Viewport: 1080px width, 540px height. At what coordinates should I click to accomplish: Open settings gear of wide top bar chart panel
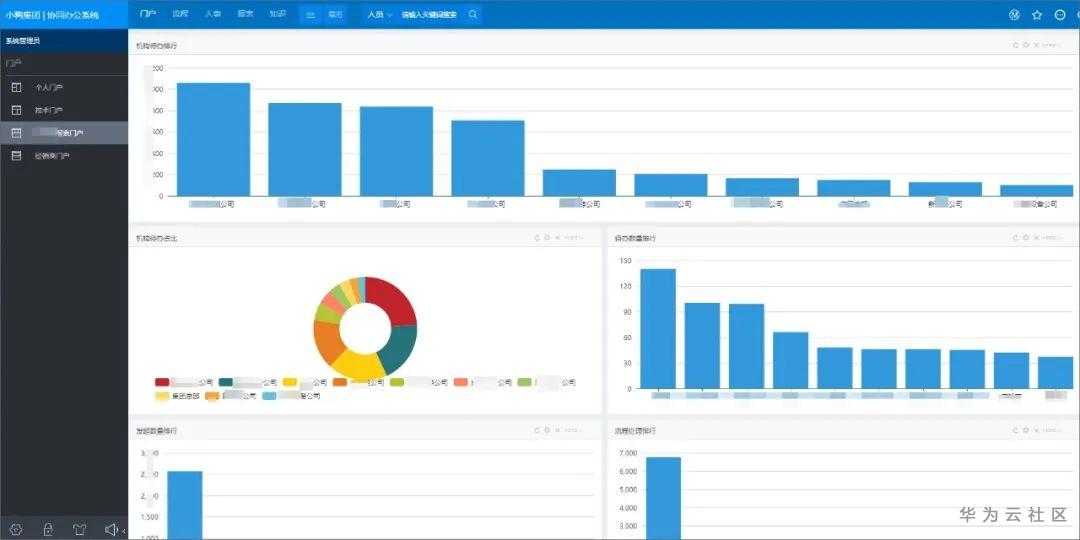click(x=1026, y=45)
